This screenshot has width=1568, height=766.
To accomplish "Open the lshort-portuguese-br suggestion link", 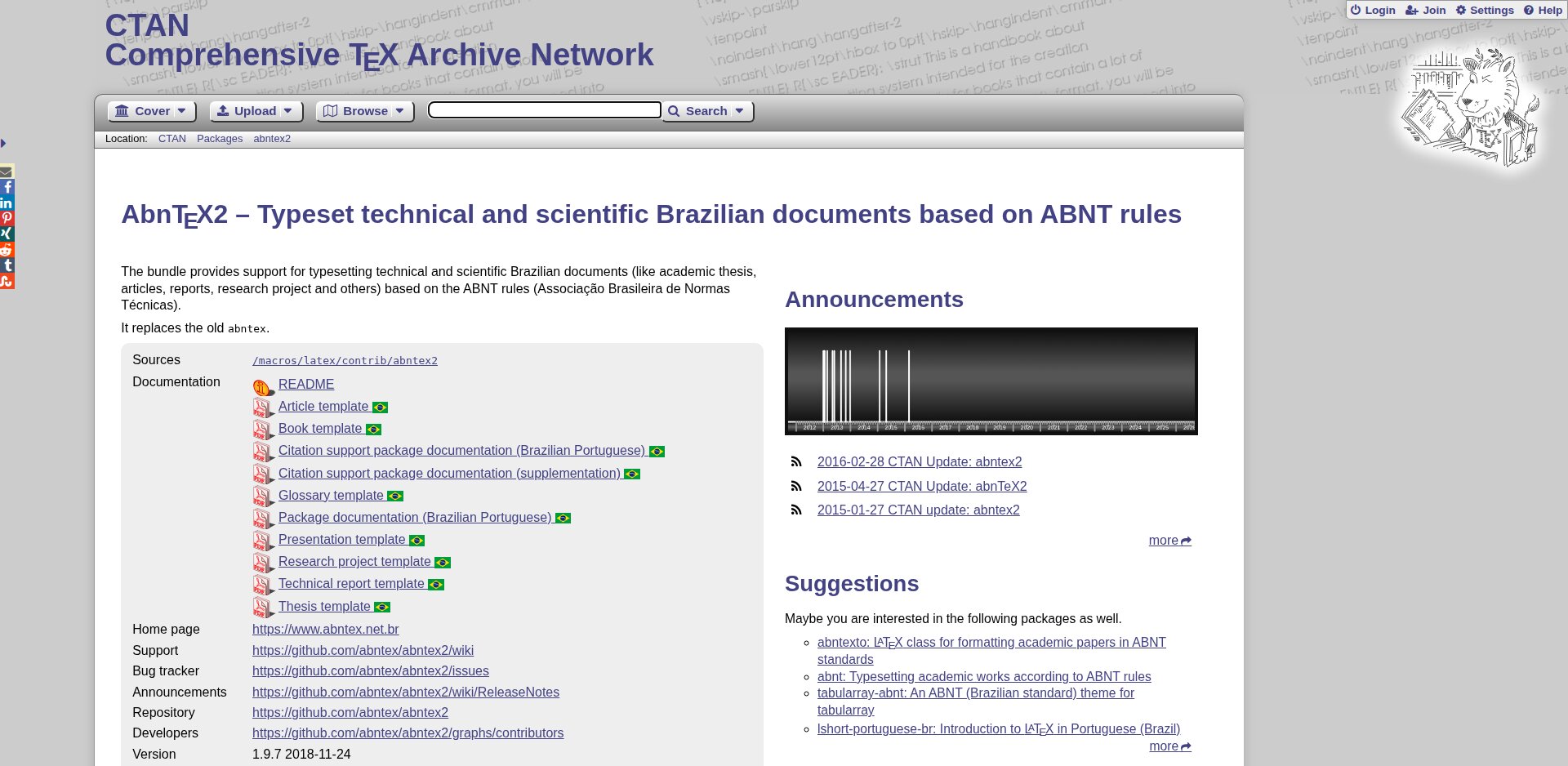I will coord(999,729).
